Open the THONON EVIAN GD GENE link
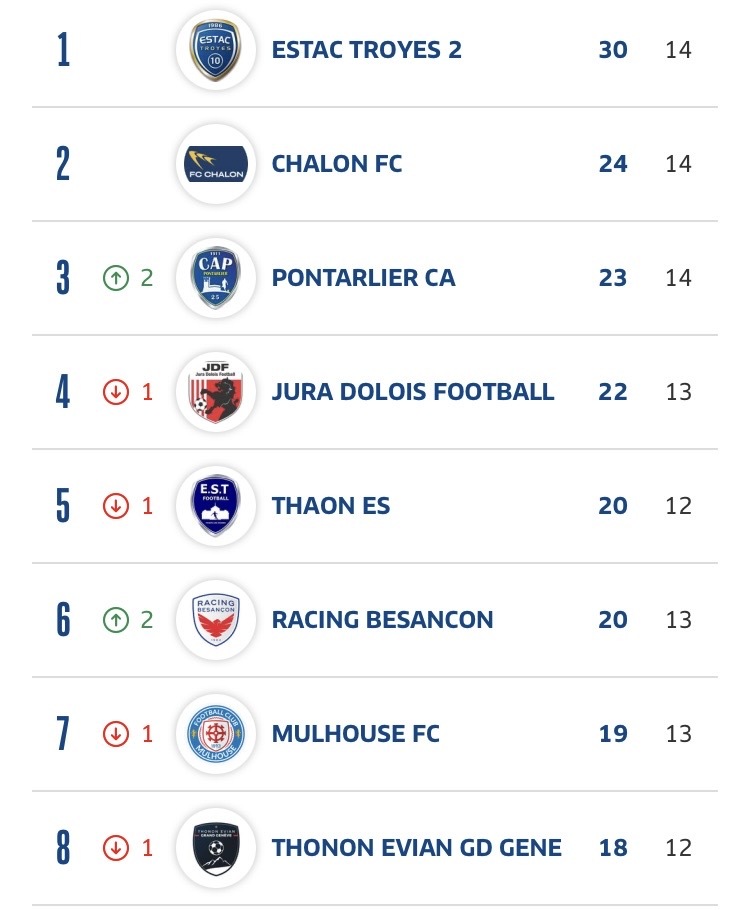The image size is (750, 910). click(x=416, y=848)
